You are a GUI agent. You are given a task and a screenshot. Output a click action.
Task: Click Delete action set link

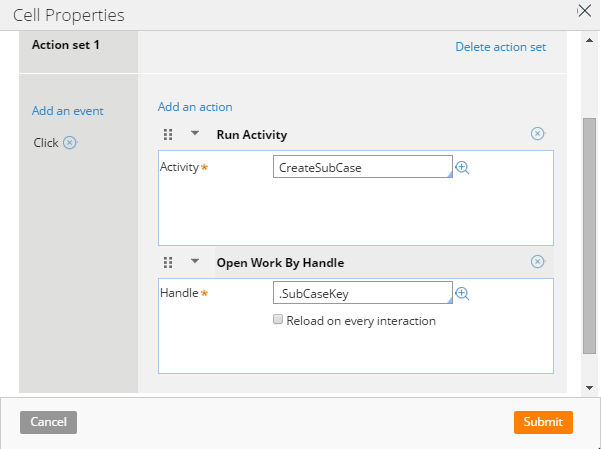pos(501,47)
